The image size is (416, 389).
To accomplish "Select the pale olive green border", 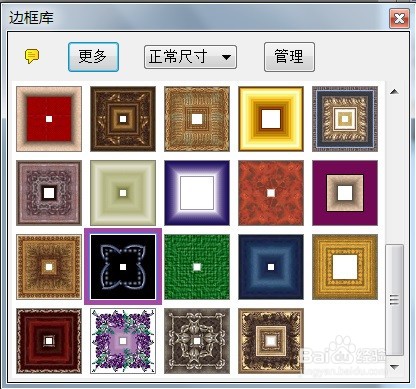I will point(123,193).
